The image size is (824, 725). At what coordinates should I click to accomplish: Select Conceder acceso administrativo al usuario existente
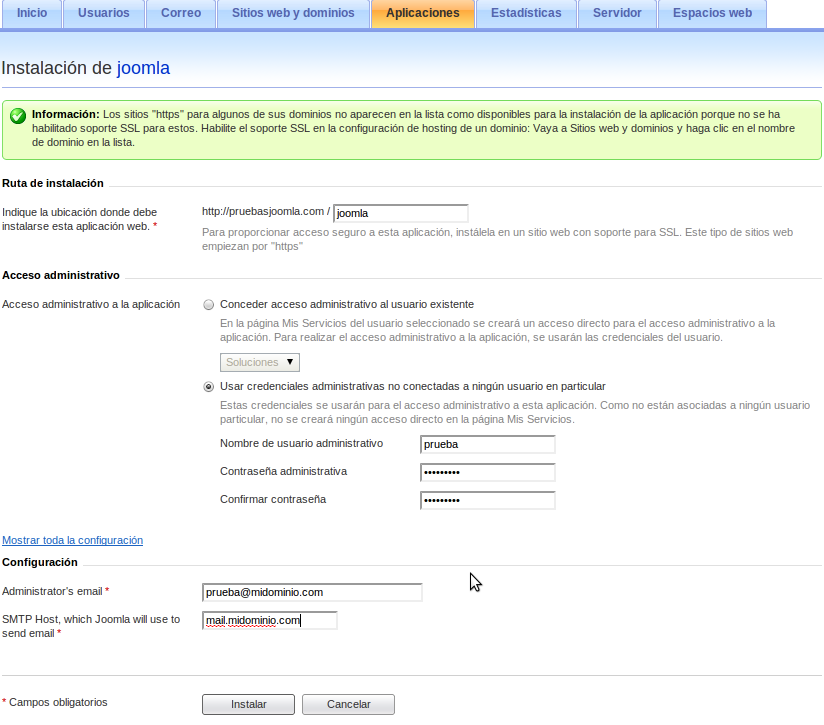(x=209, y=305)
